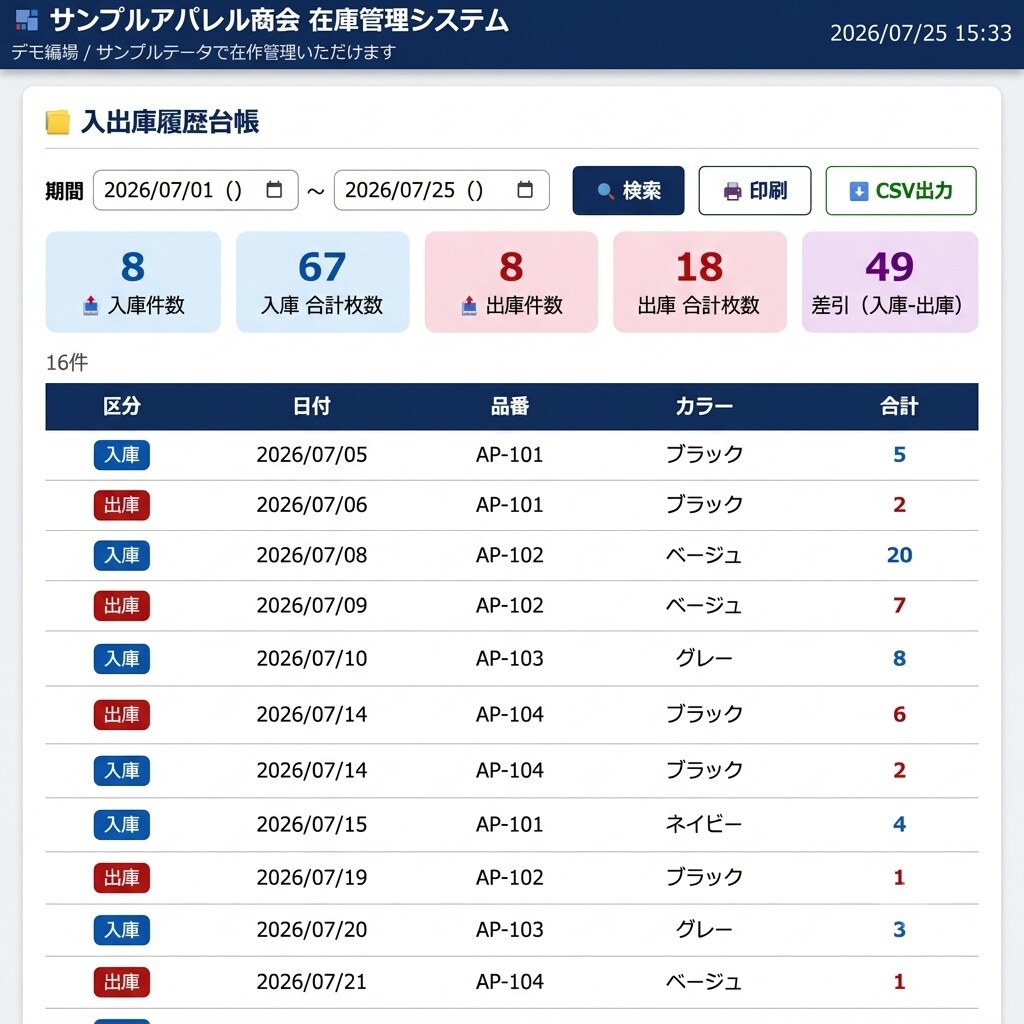Click ネイビー color cell
This screenshot has height=1024, width=1024.
[x=704, y=824]
